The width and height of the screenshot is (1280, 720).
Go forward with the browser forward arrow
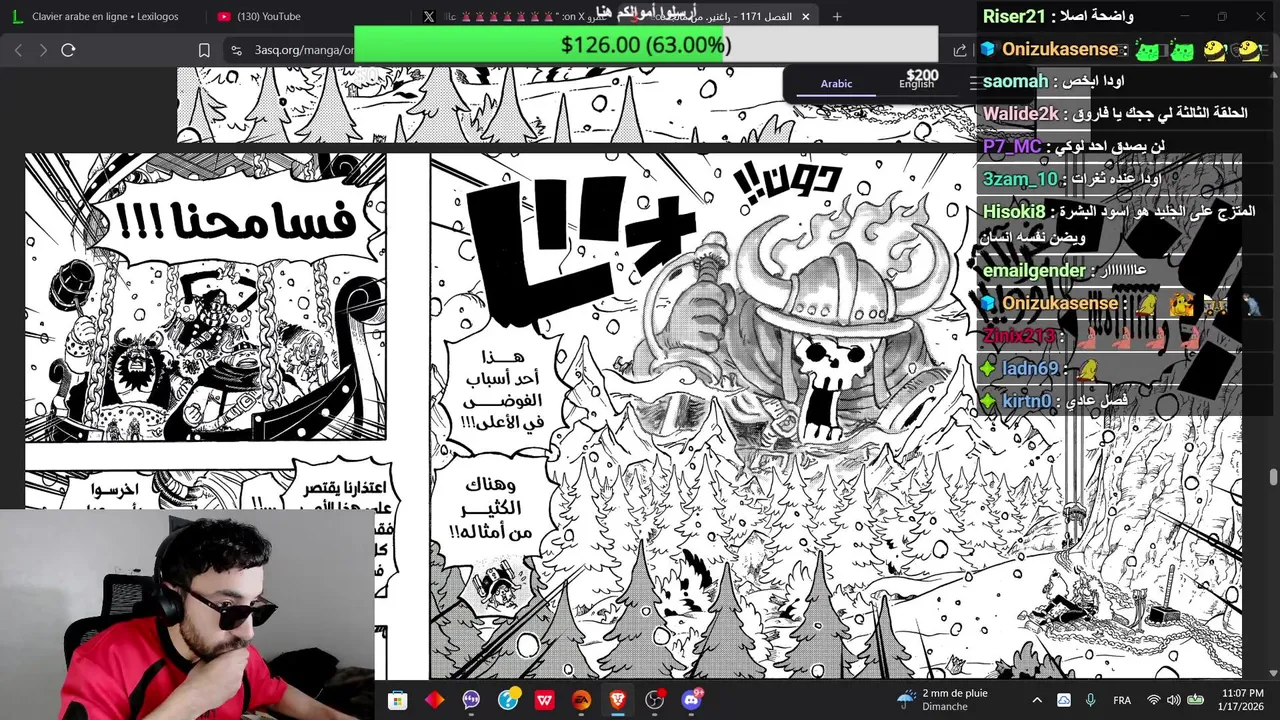pos(43,50)
